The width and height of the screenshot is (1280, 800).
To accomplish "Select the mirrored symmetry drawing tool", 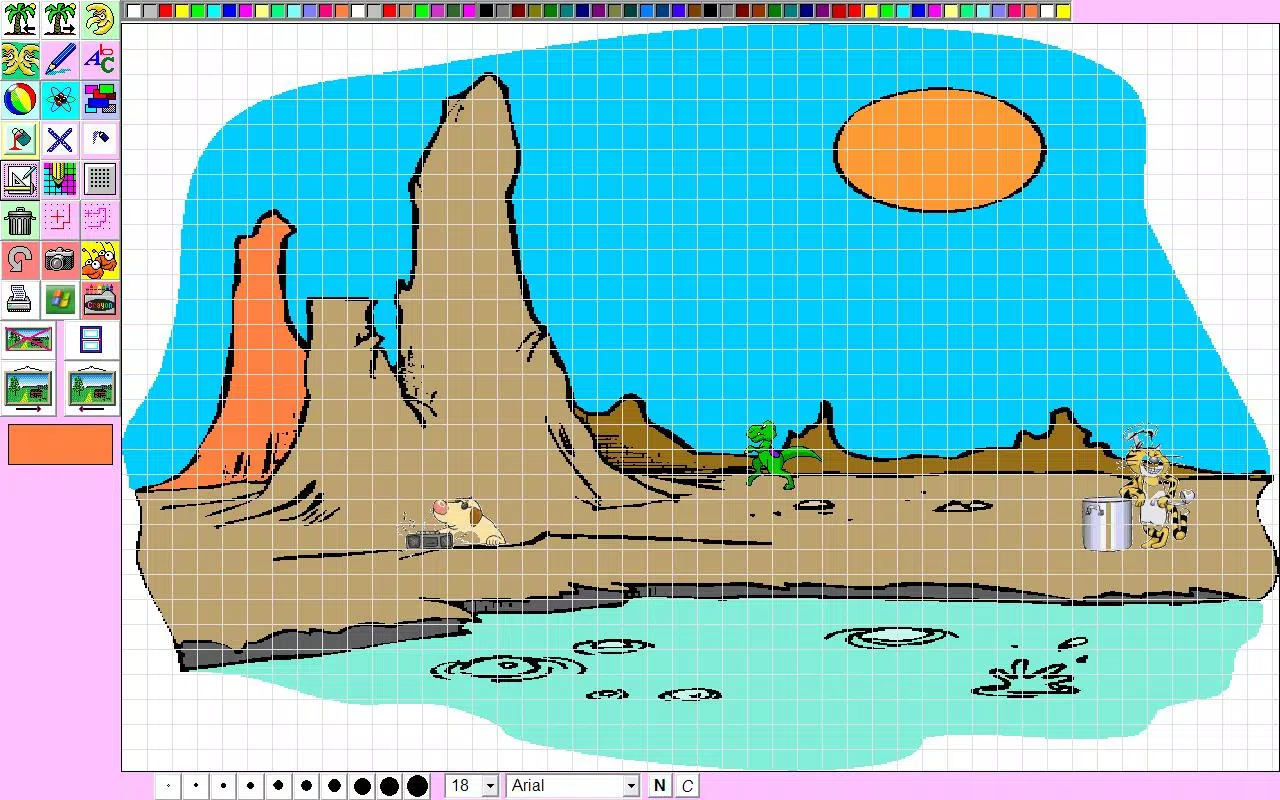I will pyautogui.click(x=20, y=59).
